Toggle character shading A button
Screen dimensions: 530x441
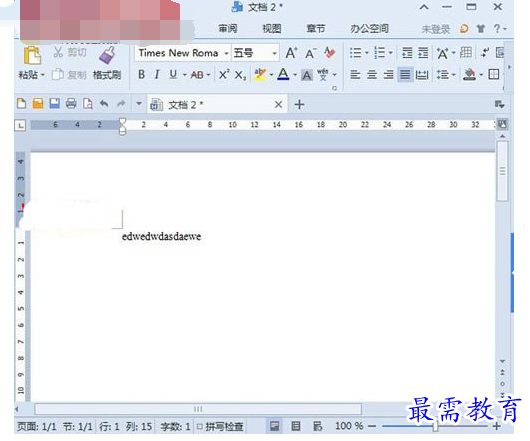(x=307, y=75)
